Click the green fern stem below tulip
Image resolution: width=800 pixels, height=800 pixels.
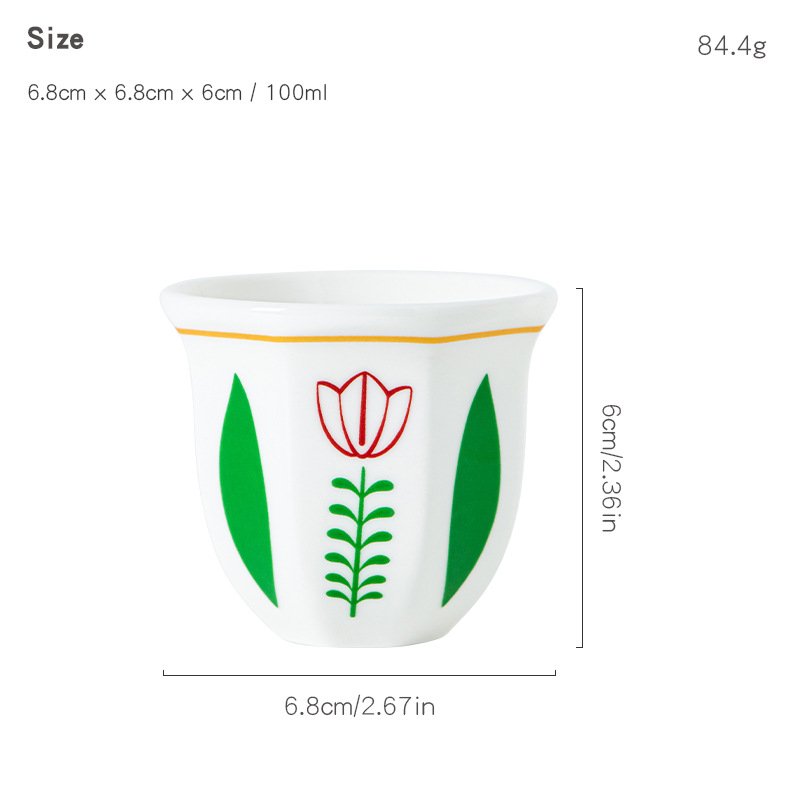(x=361, y=542)
